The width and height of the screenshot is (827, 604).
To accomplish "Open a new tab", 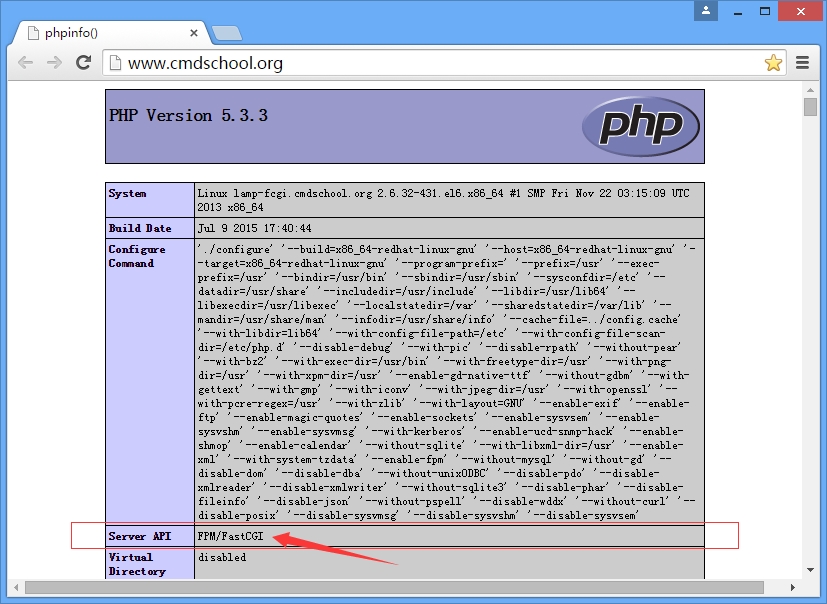I will pos(227,33).
